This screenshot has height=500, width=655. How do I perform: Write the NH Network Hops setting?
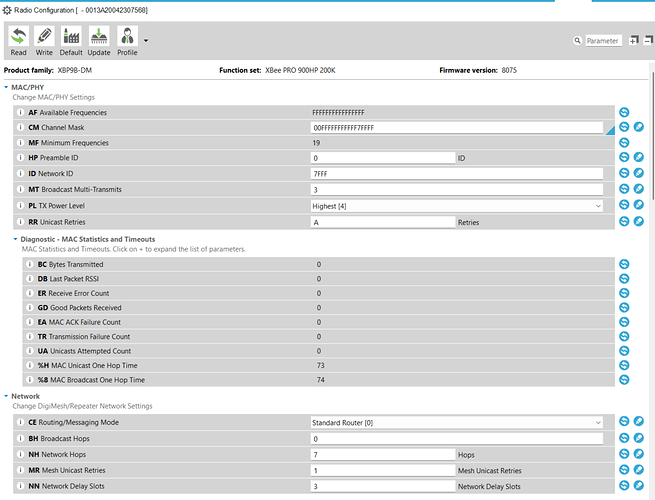click(639, 454)
